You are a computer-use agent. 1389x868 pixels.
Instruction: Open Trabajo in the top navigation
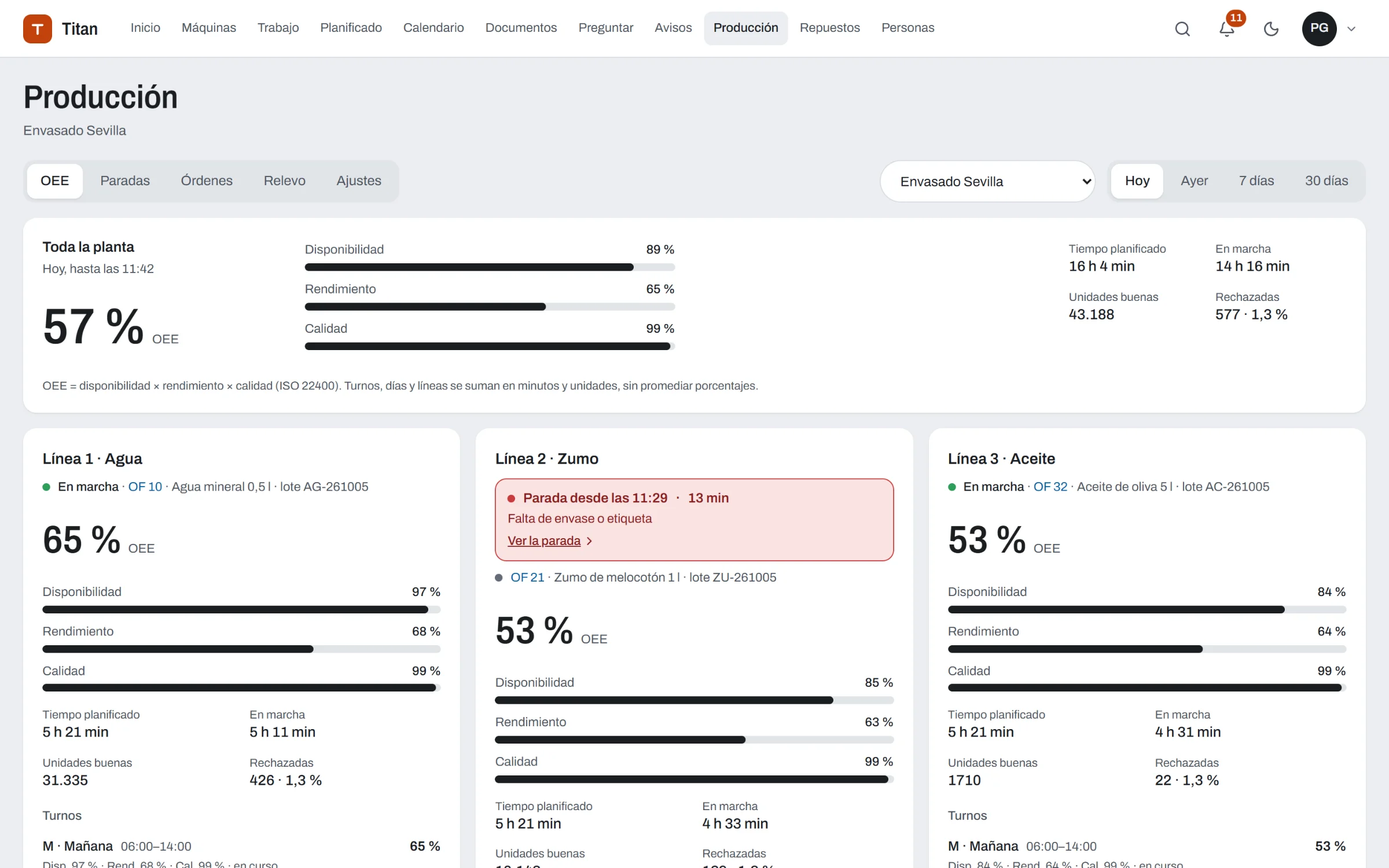278,28
